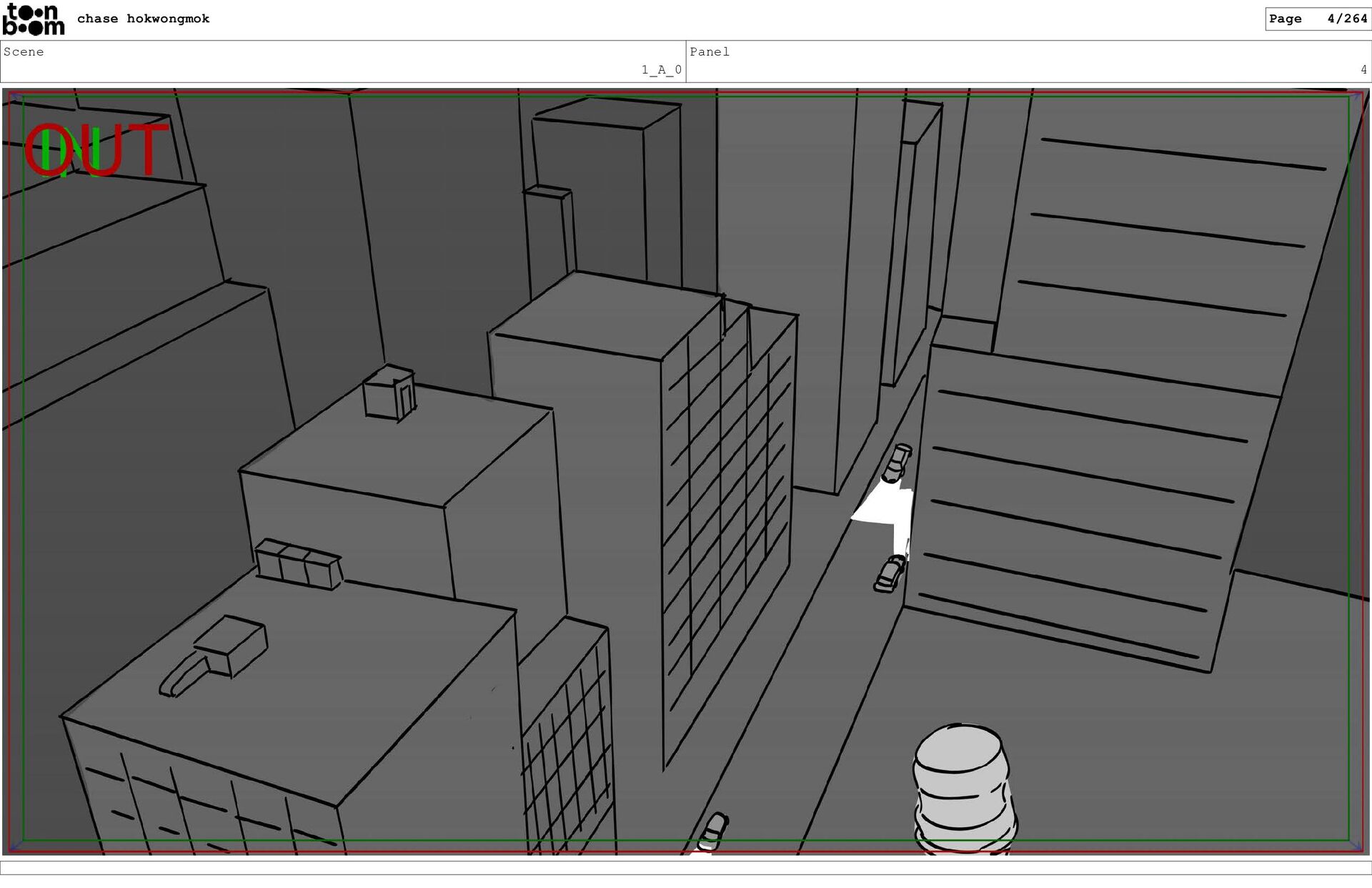
Task: Click the project title chase hokwongmok
Action: point(143,19)
